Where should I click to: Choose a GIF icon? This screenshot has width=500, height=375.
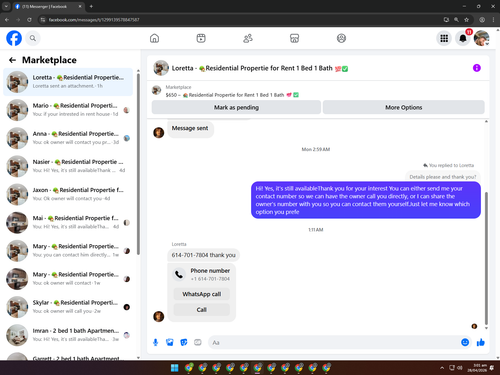coord(198,342)
